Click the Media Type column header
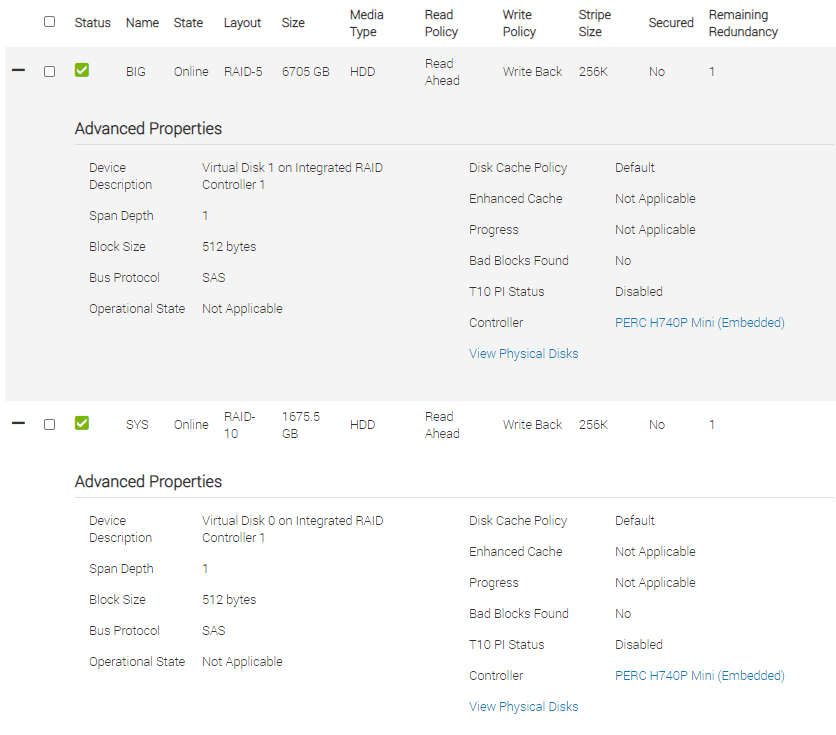This screenshot has height=735, width=836. pos(366,23)
